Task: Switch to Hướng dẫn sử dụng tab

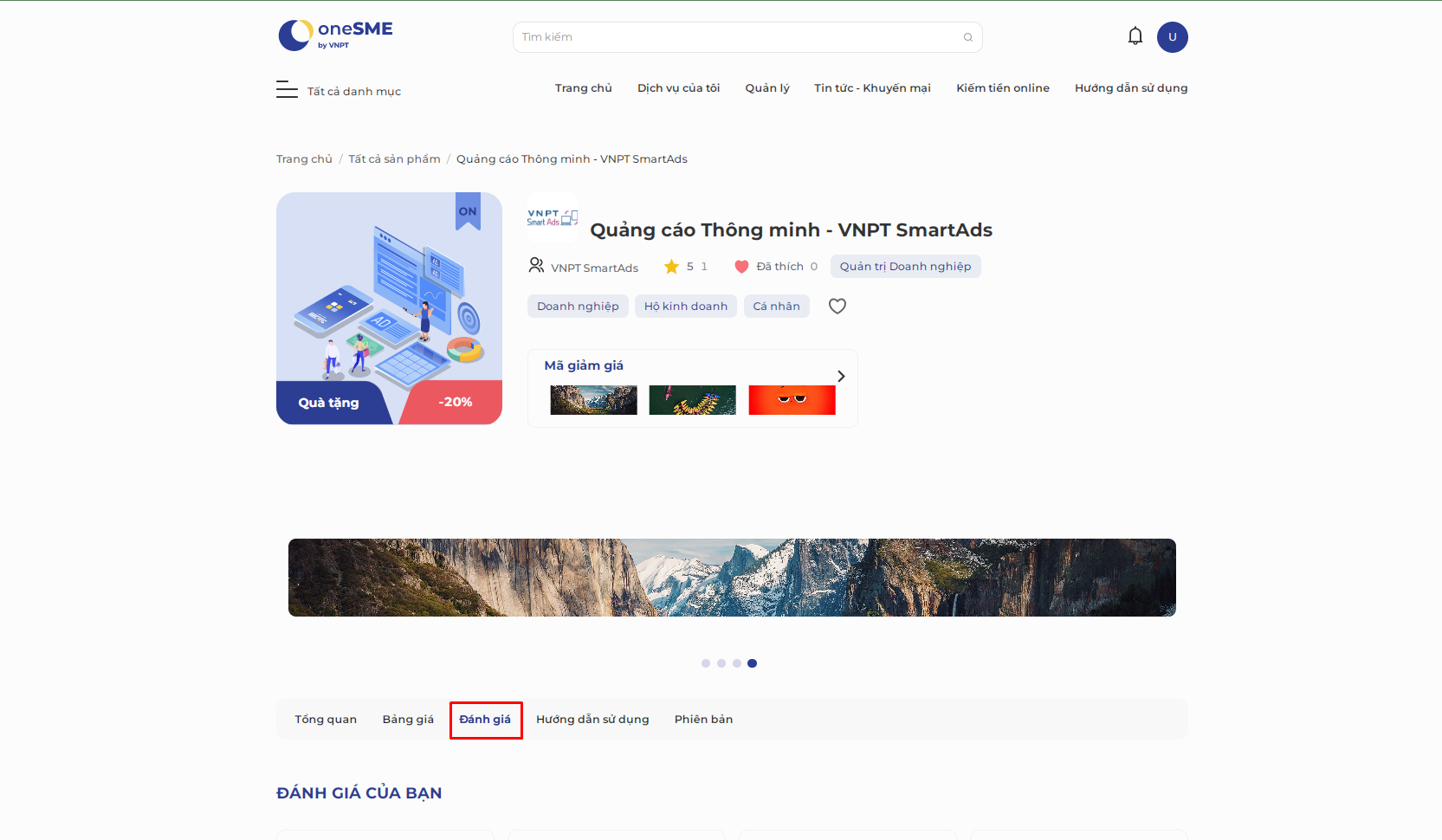Action: [x=592, y=720]
